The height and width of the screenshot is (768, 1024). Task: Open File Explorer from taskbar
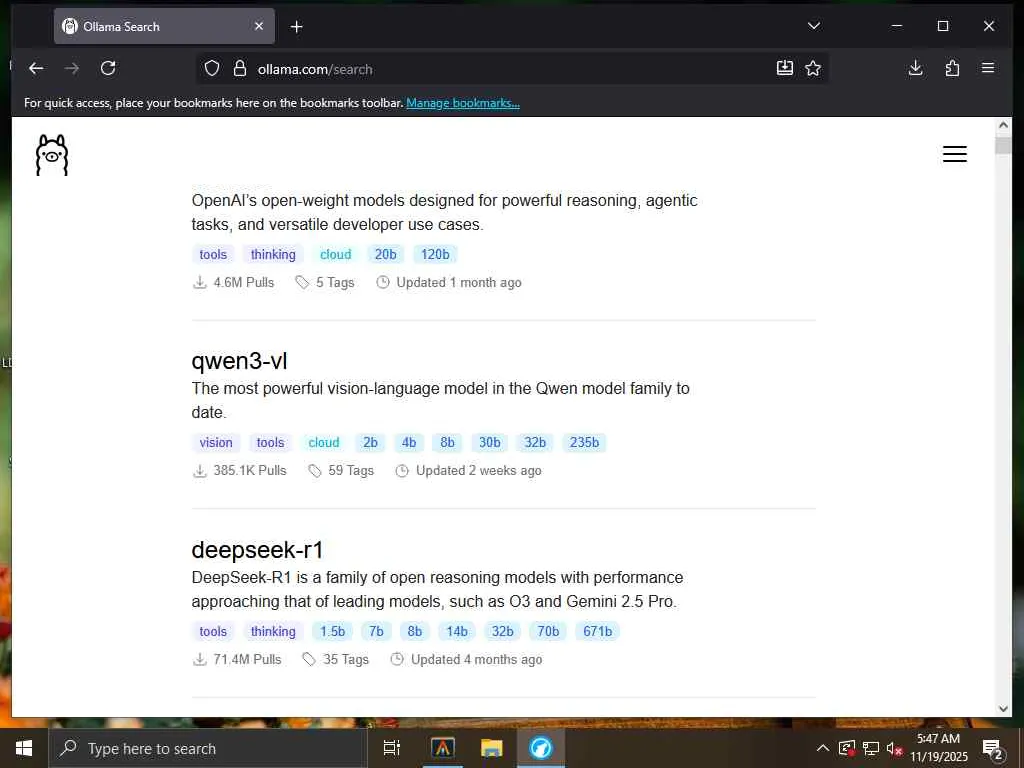click(491, 748)
